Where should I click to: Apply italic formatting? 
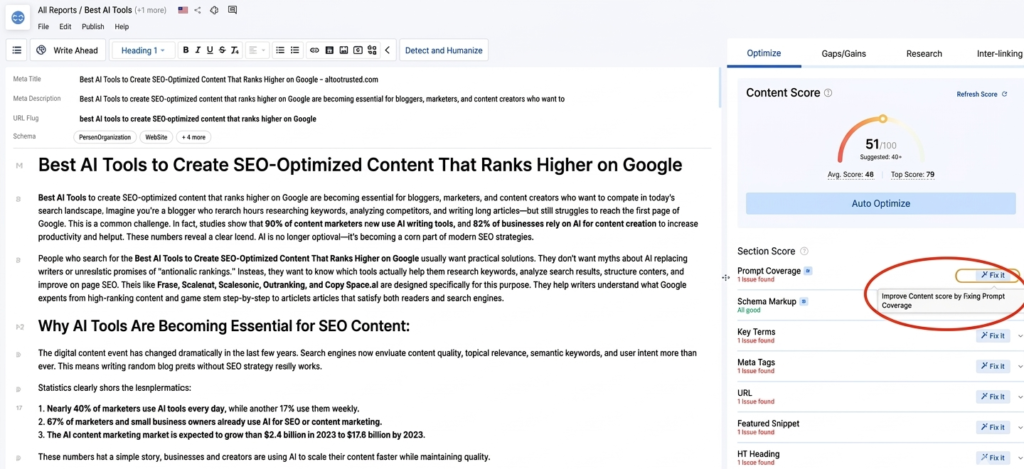point(198,50)
